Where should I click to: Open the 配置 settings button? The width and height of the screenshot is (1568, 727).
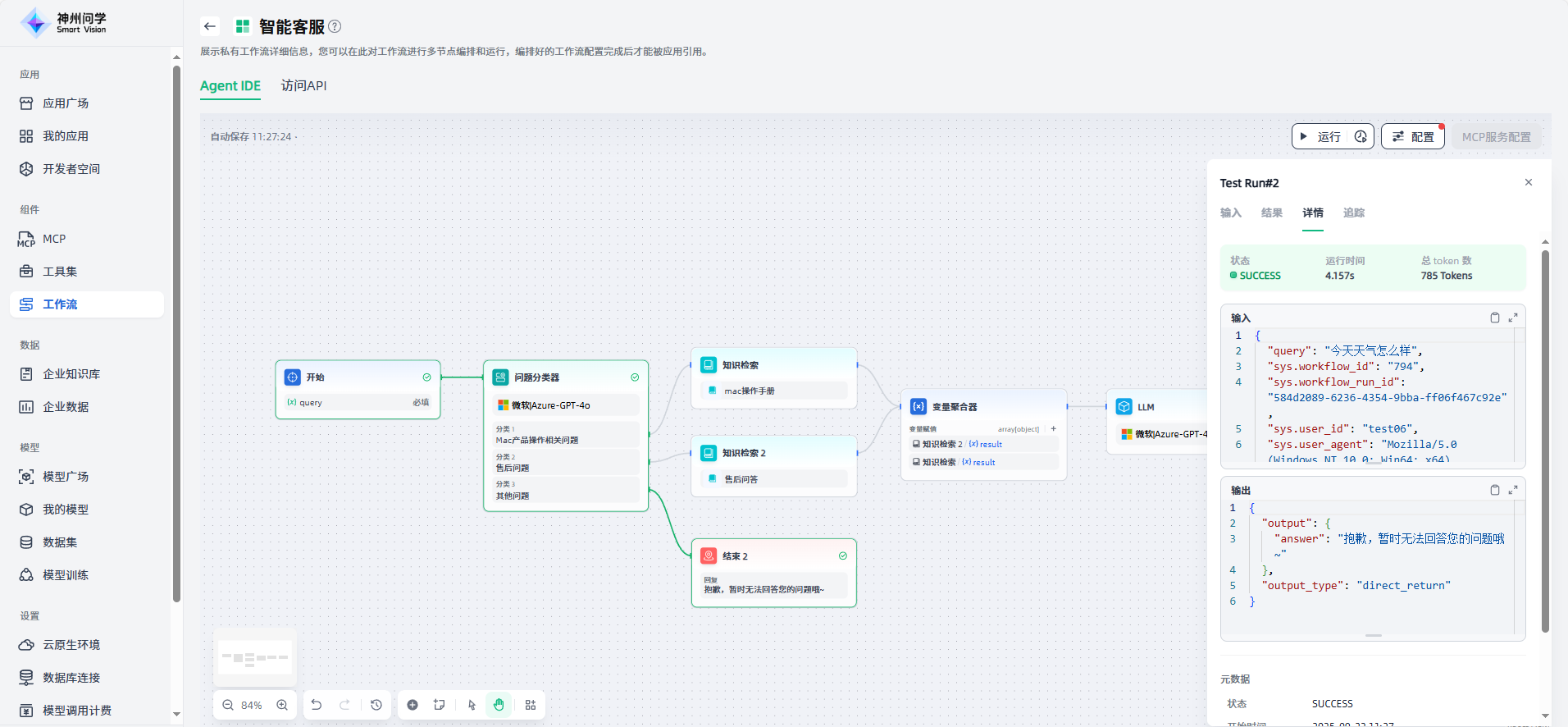tap(1413, 136)
